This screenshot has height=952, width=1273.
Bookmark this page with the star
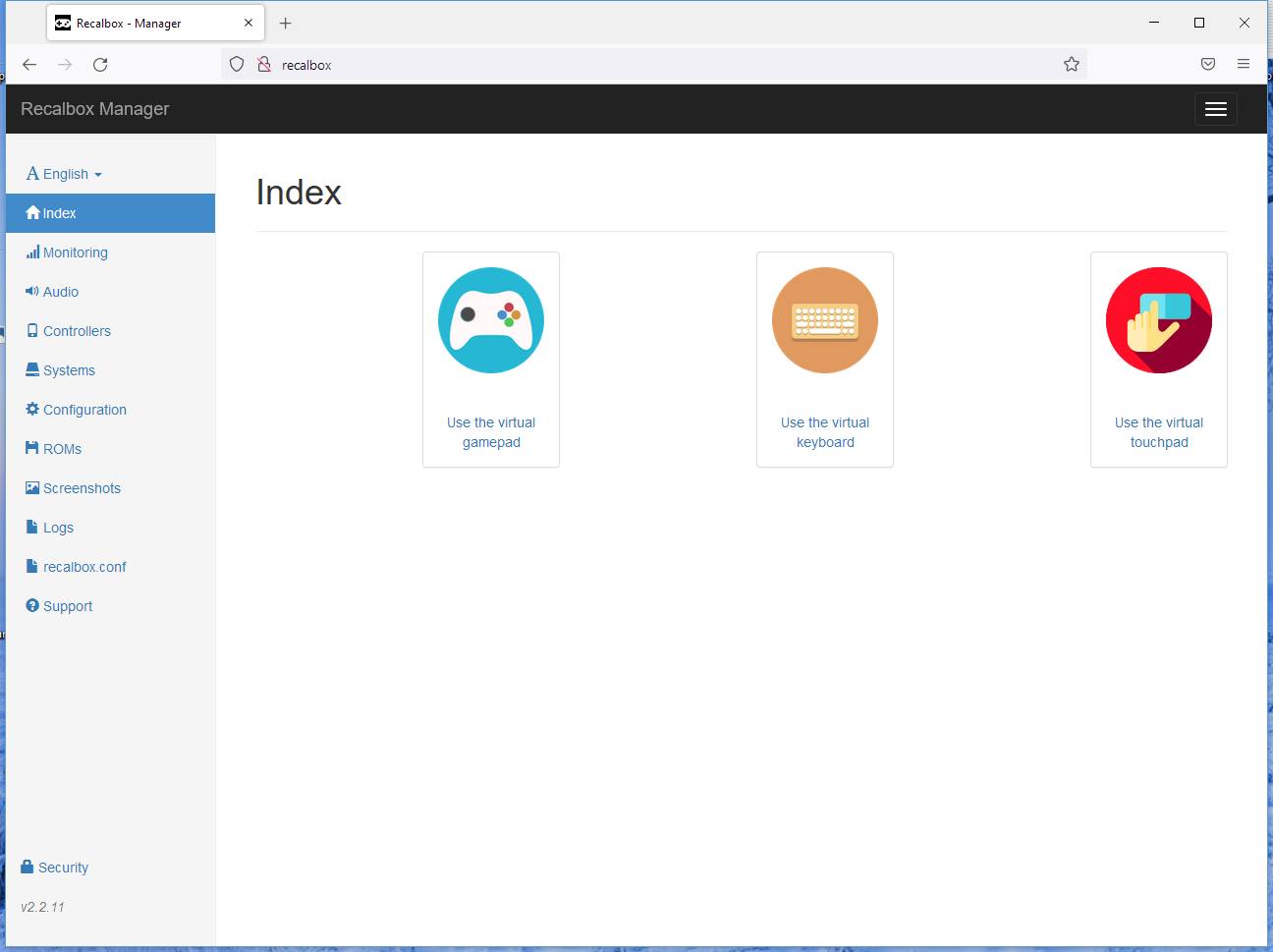[1072, 64]
